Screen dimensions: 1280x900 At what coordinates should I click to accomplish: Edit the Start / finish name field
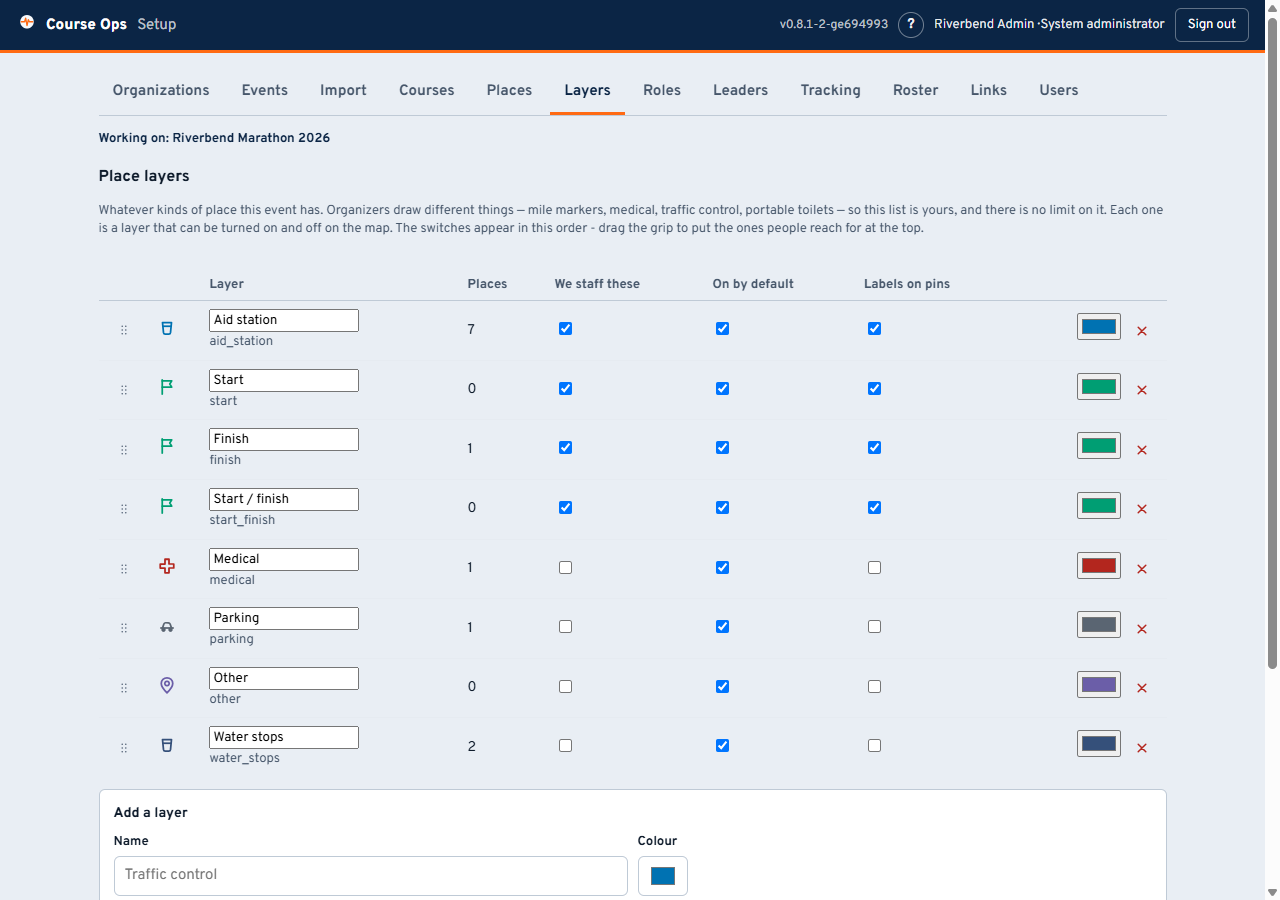(x=284, y=499)
